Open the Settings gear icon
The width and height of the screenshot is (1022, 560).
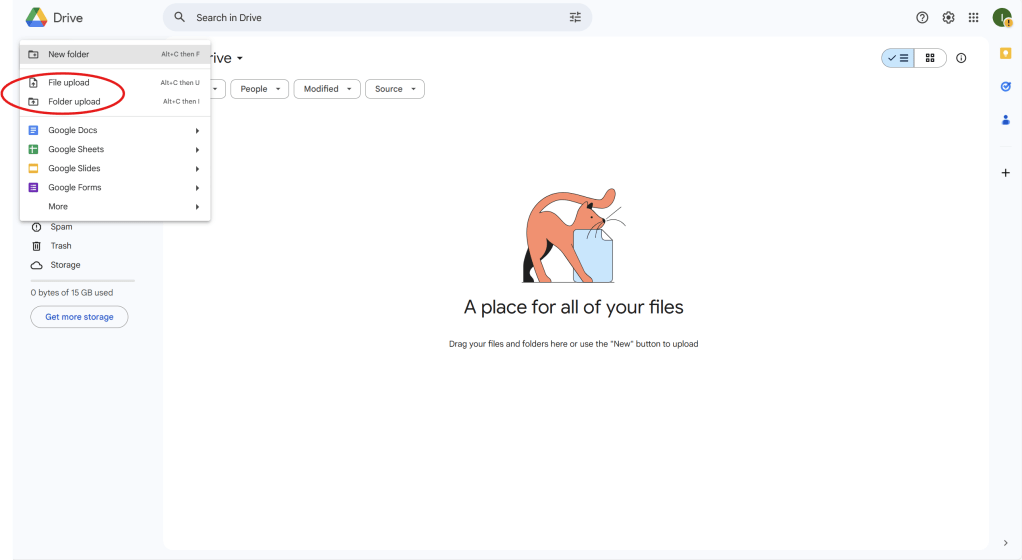(x=948, y=17)
